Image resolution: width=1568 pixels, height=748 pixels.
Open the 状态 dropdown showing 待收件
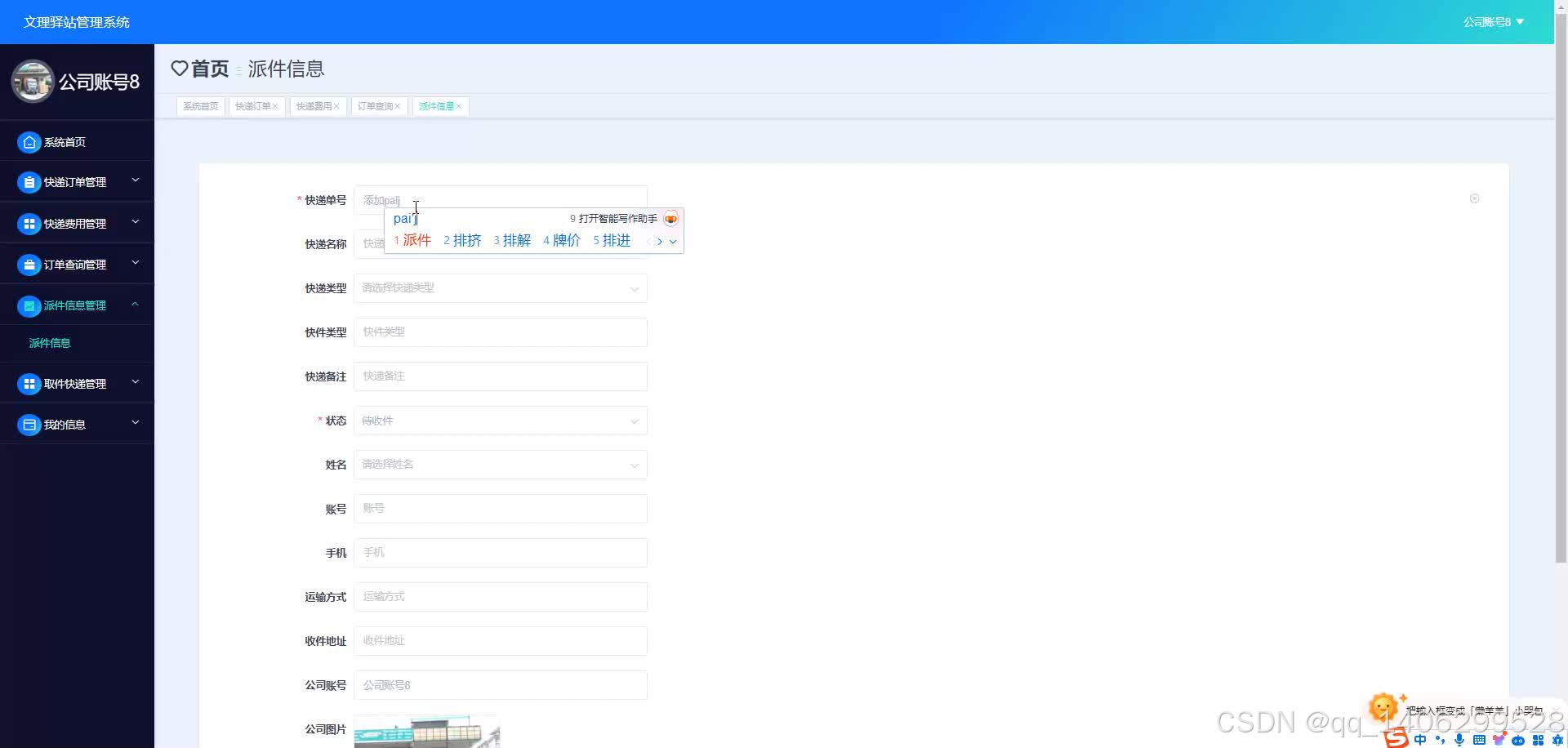coord(501,421)
